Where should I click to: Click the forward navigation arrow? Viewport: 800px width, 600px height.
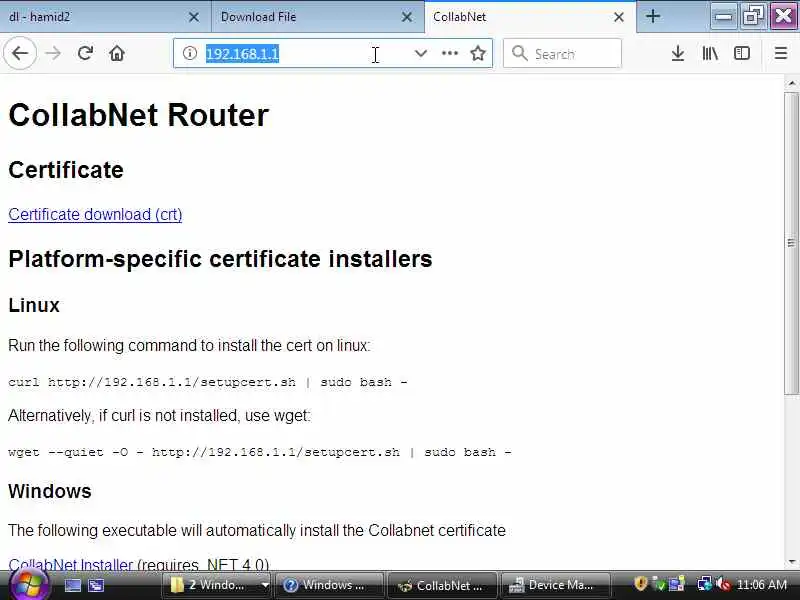pos(53,53)
